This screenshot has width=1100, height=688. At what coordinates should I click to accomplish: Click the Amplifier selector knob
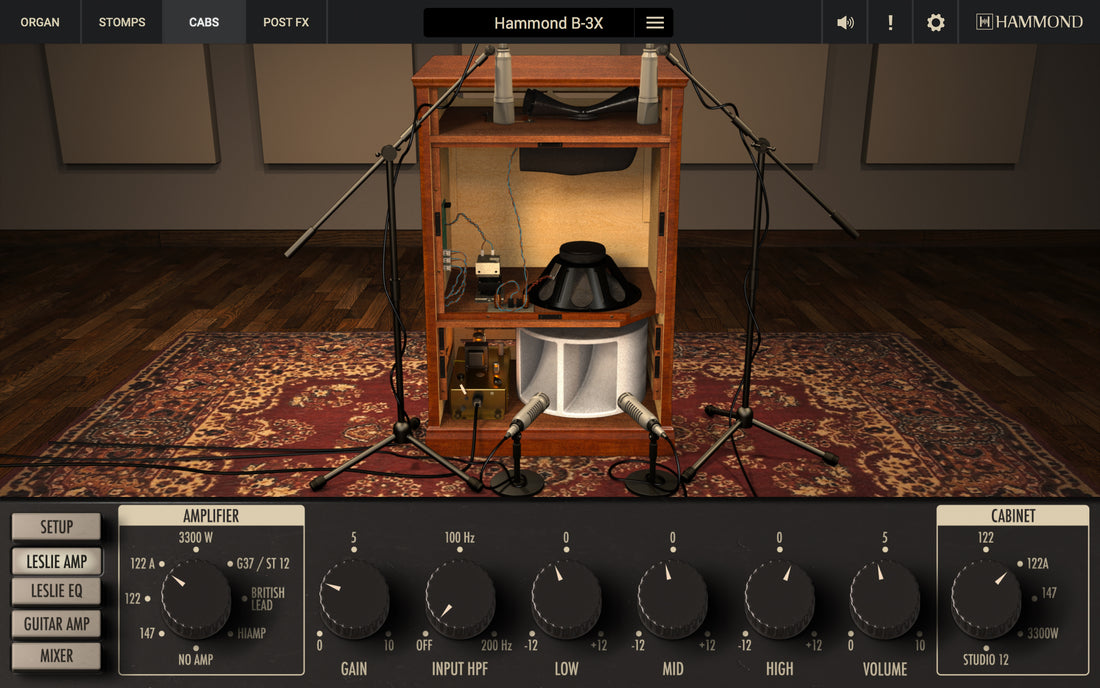[196, 598]
